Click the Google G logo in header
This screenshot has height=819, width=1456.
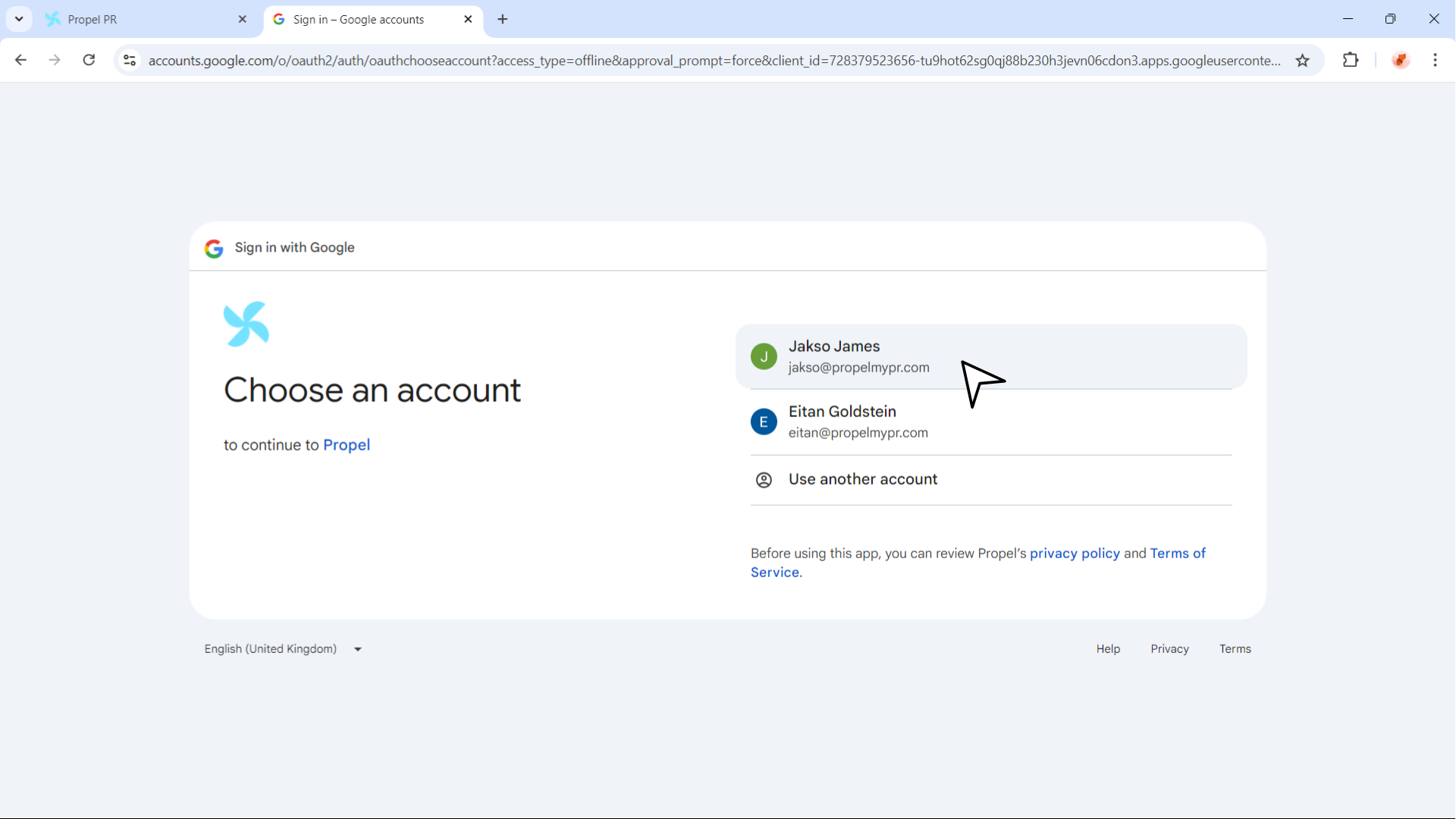pyautogui.click(x=214, y=249)
